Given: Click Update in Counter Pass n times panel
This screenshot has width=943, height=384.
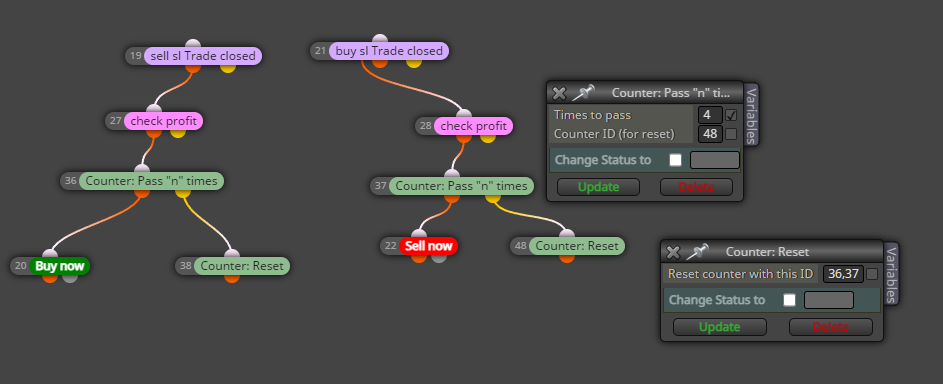Looking at the screenshot, I should (598, 187).
